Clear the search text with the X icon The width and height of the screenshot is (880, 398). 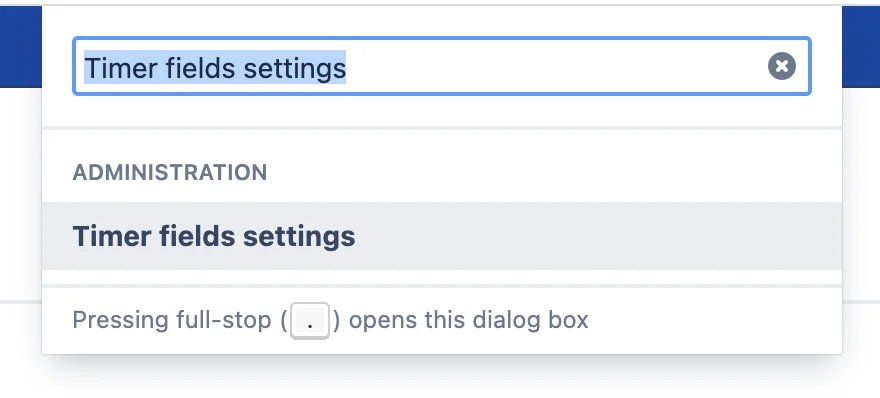(x=781, y=66)
